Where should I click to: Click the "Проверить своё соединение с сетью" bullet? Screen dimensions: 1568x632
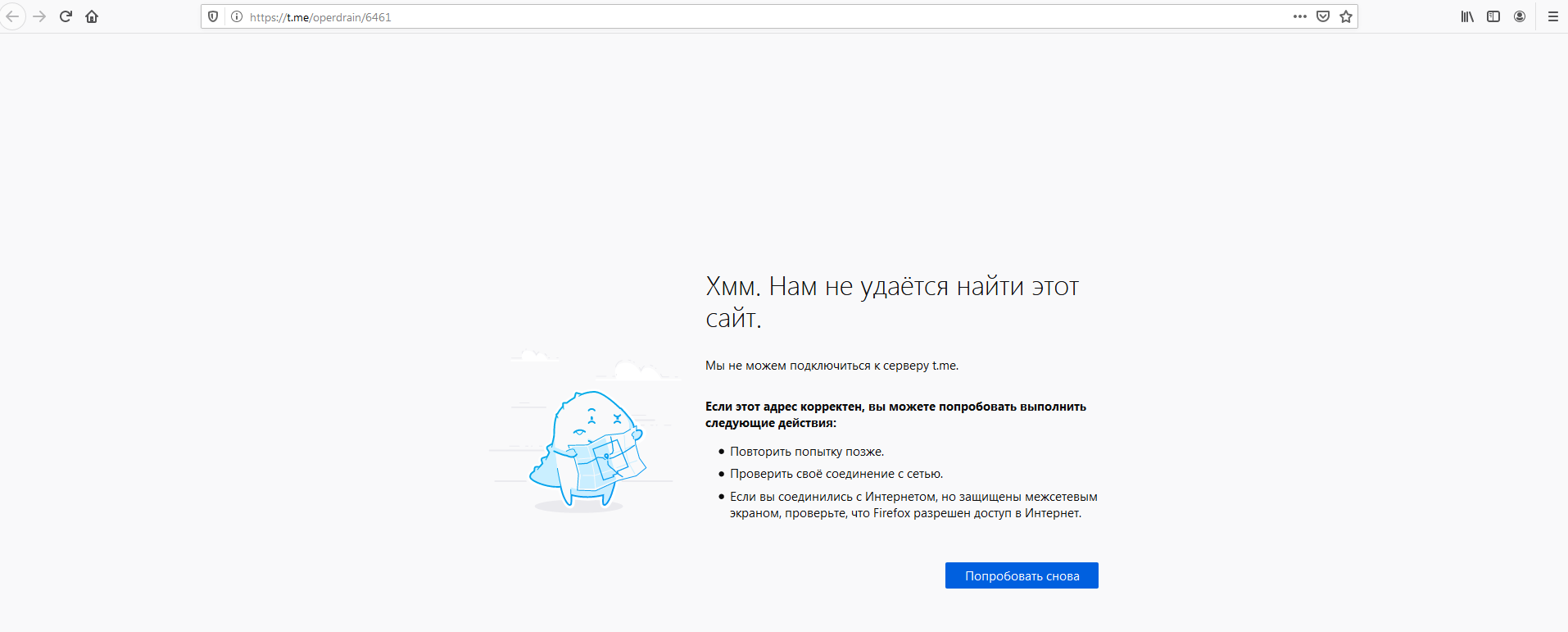(836, 474)
